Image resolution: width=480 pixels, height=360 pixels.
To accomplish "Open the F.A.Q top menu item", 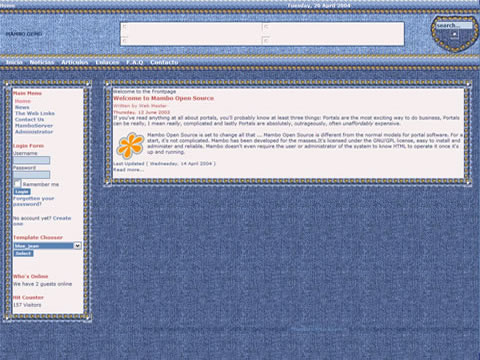I will pyautogui.click(x=135, y=62).
